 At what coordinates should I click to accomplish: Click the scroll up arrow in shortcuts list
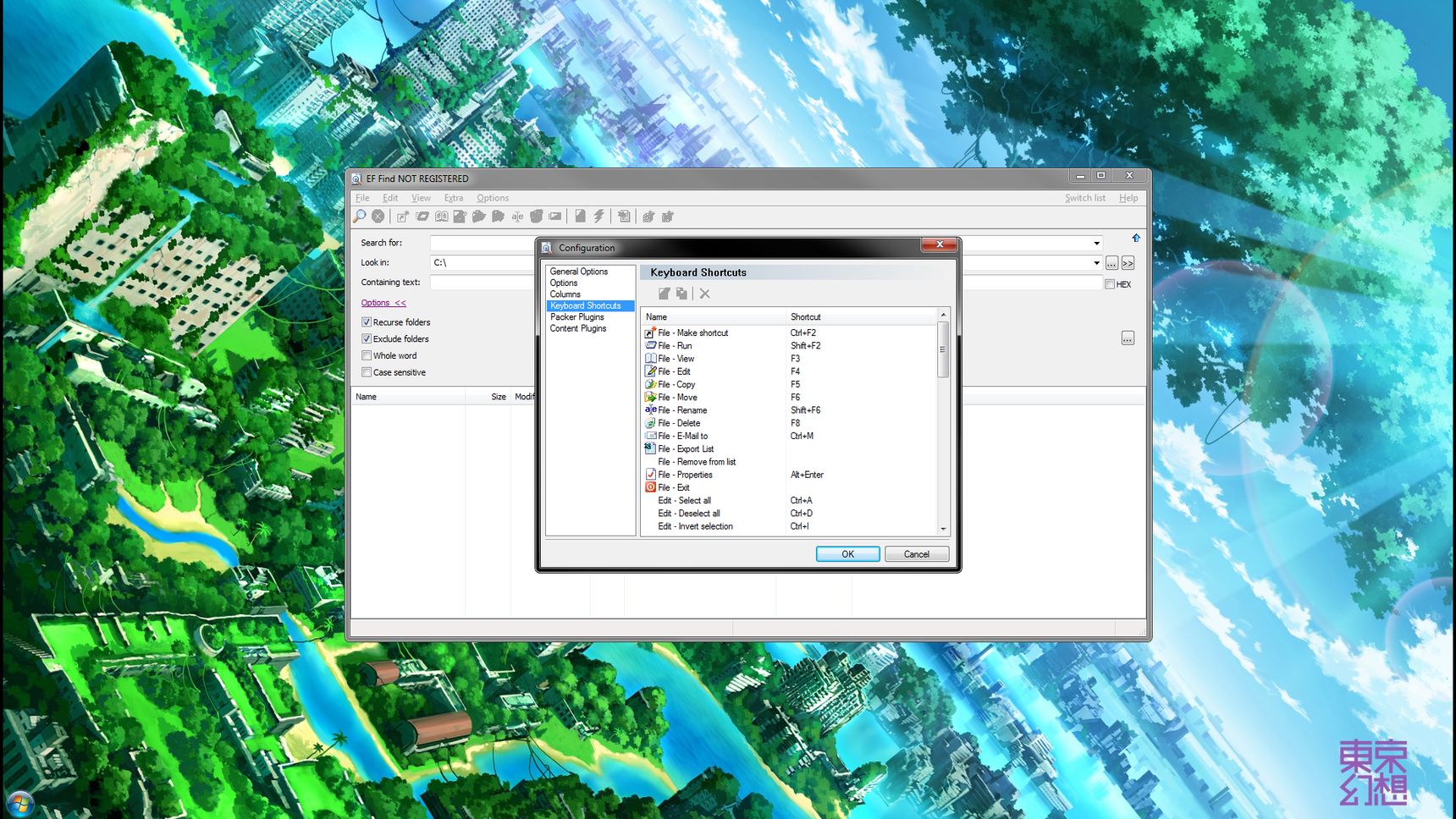coord(943,315)
